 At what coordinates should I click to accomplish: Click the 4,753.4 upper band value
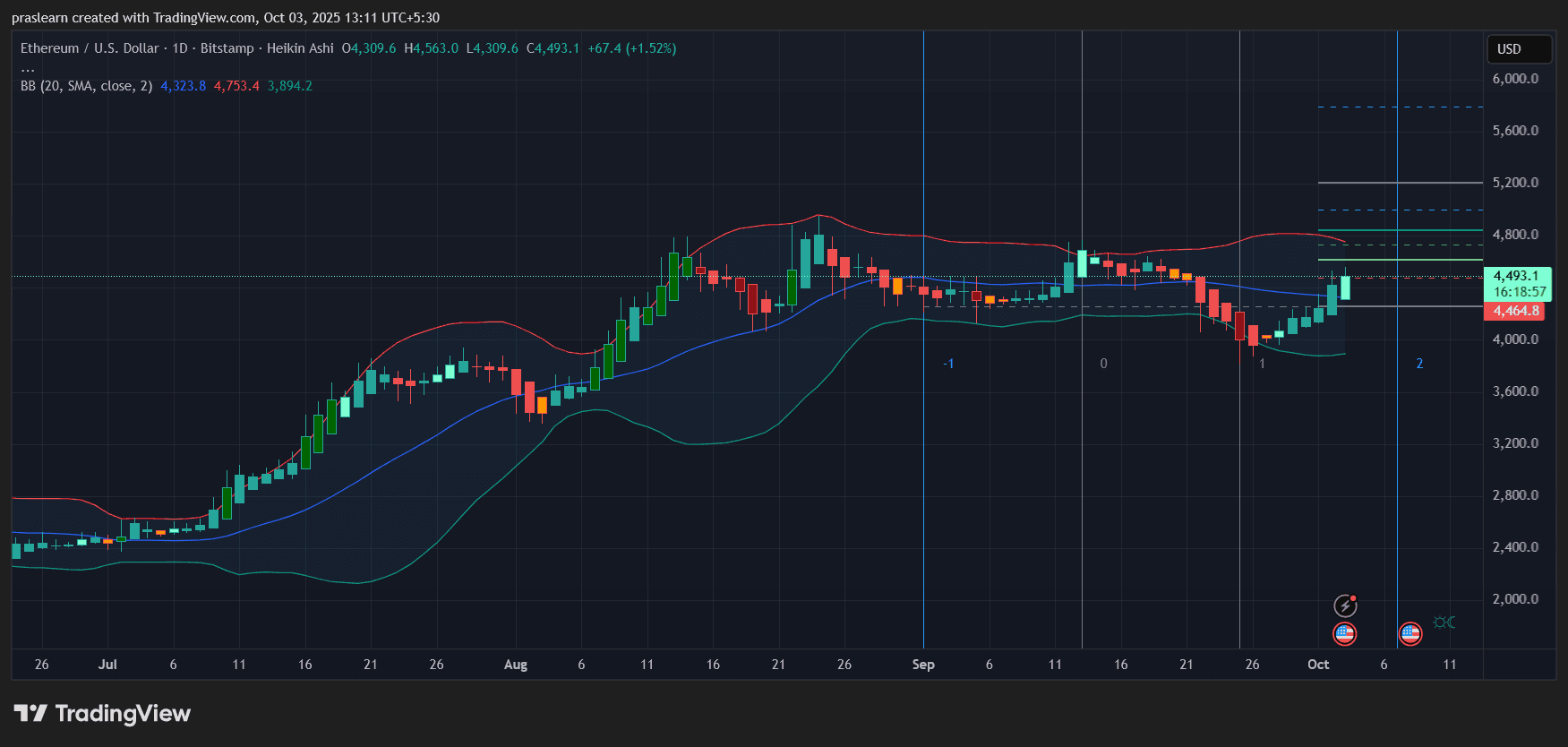[236, 86]
